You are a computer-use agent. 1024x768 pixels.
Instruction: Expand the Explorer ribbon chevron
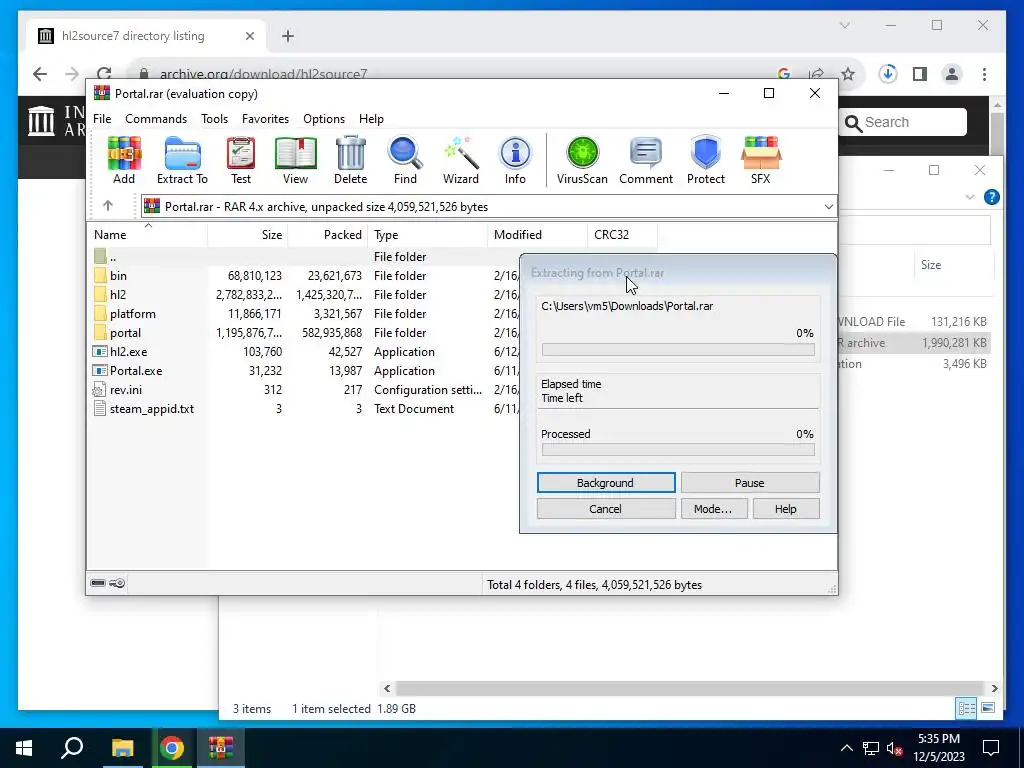click(x=970, y=197)
